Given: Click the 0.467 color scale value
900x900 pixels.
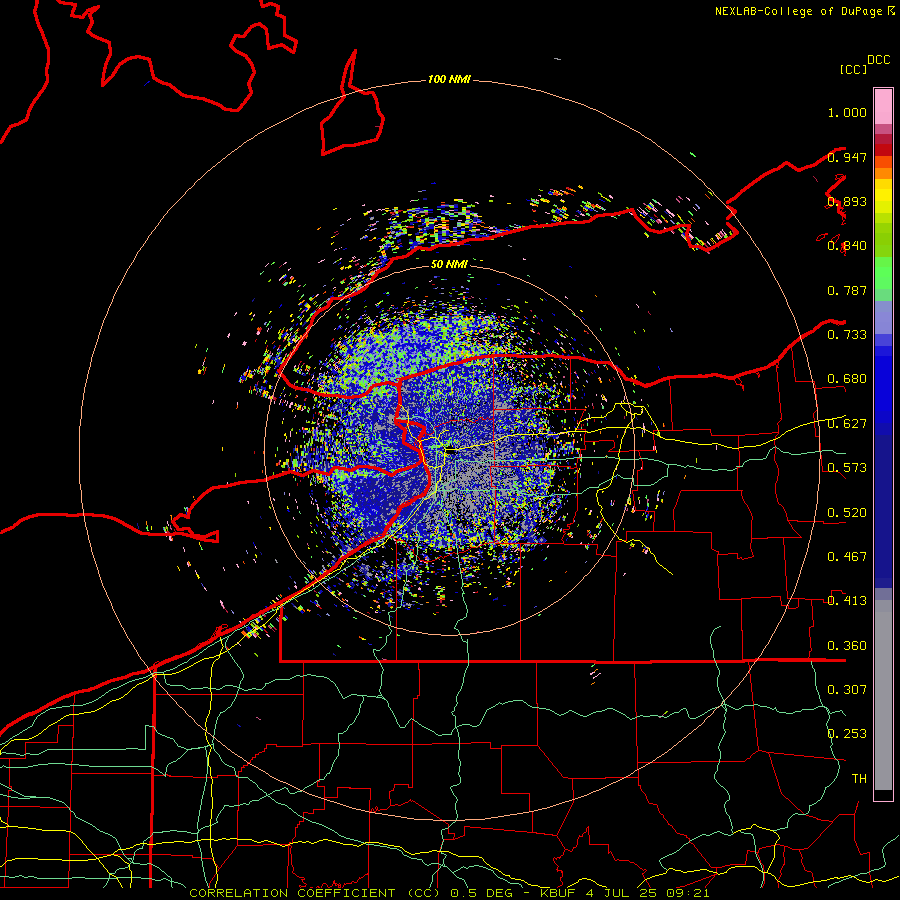Looking at the screenshot, I should click(847, 557).
